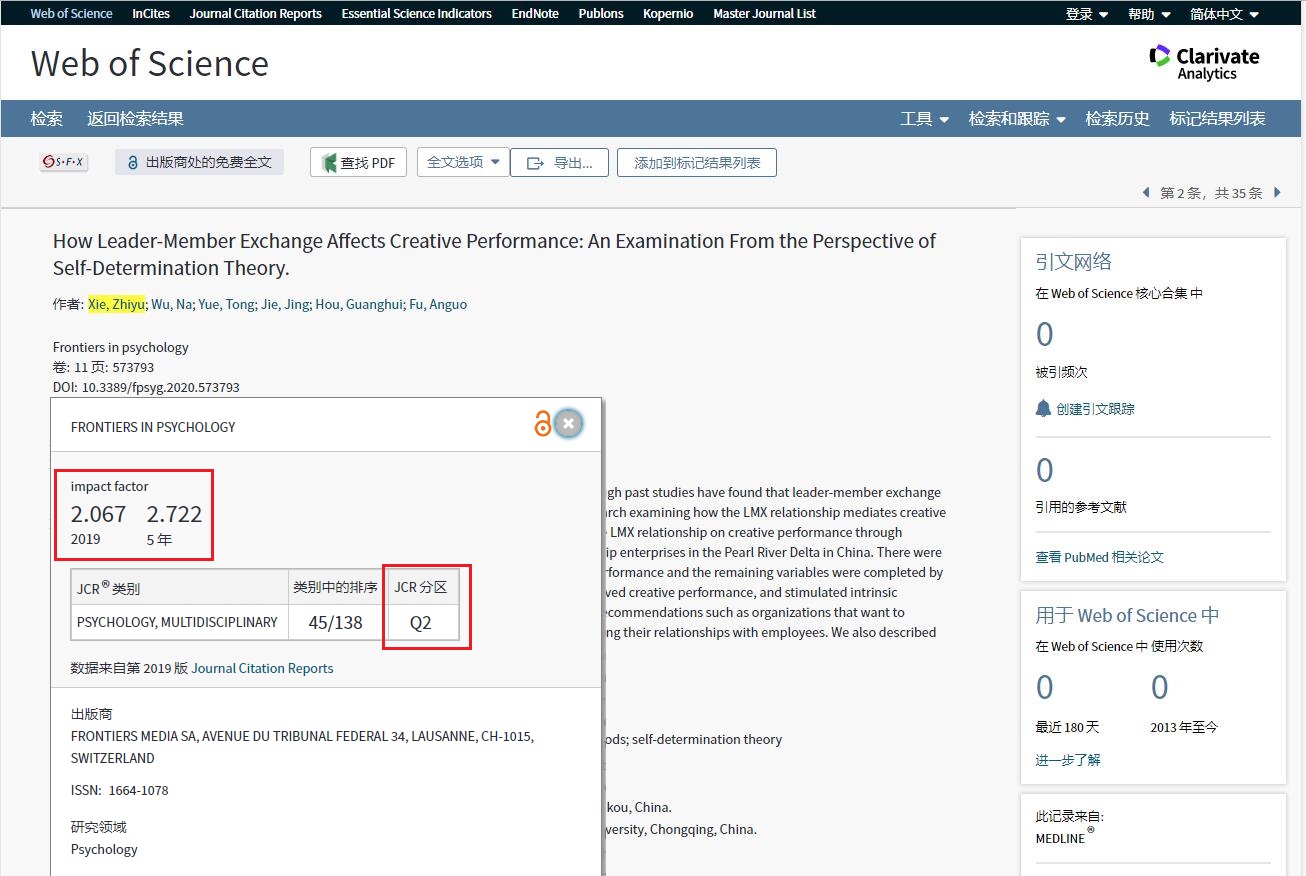Open the 简体中文 language selector
Image resolution: width=1306 pixels, height=876 pixels.
click(1224, 14)
